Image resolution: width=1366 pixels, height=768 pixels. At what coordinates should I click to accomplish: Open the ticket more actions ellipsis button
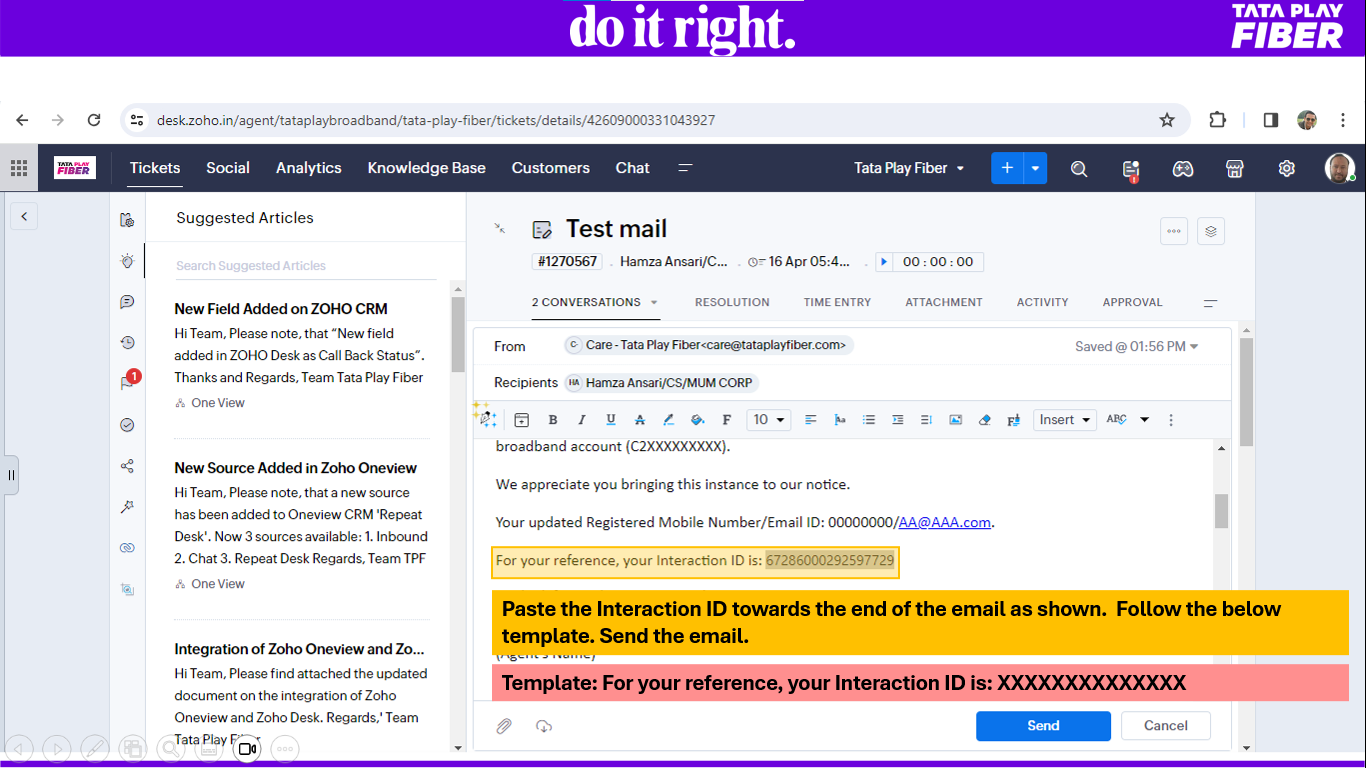coord(1174,231)
